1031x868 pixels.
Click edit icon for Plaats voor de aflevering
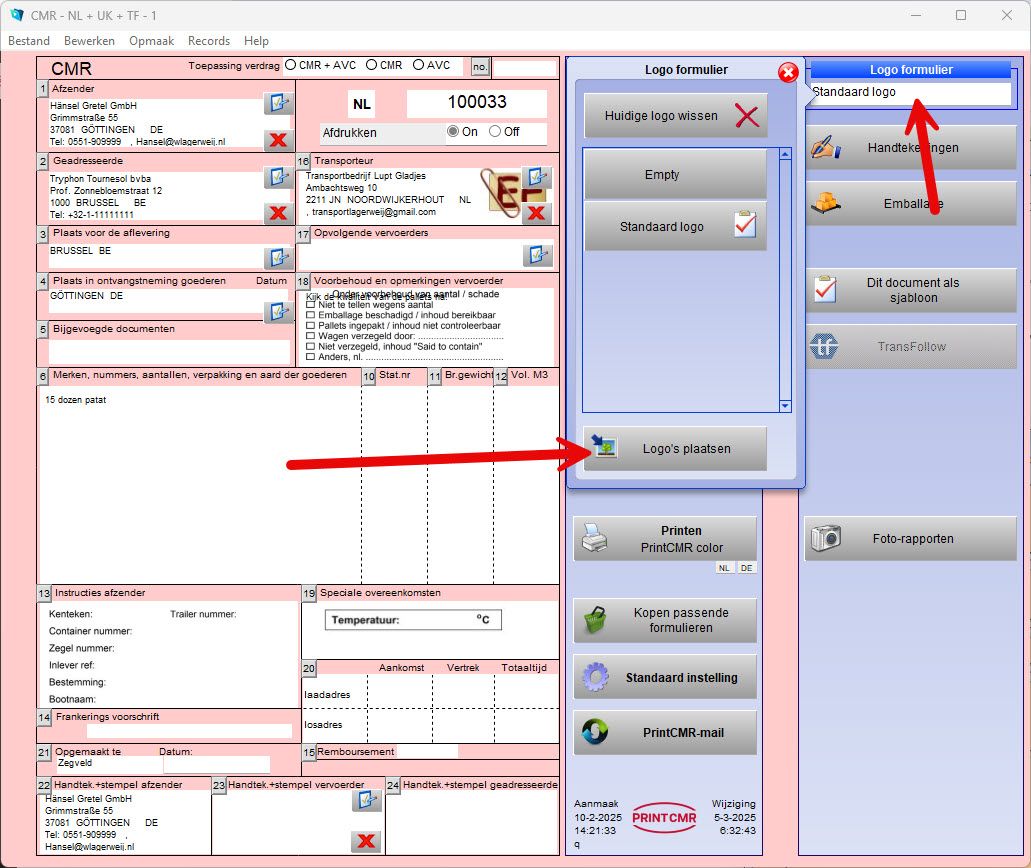[277, 257]
